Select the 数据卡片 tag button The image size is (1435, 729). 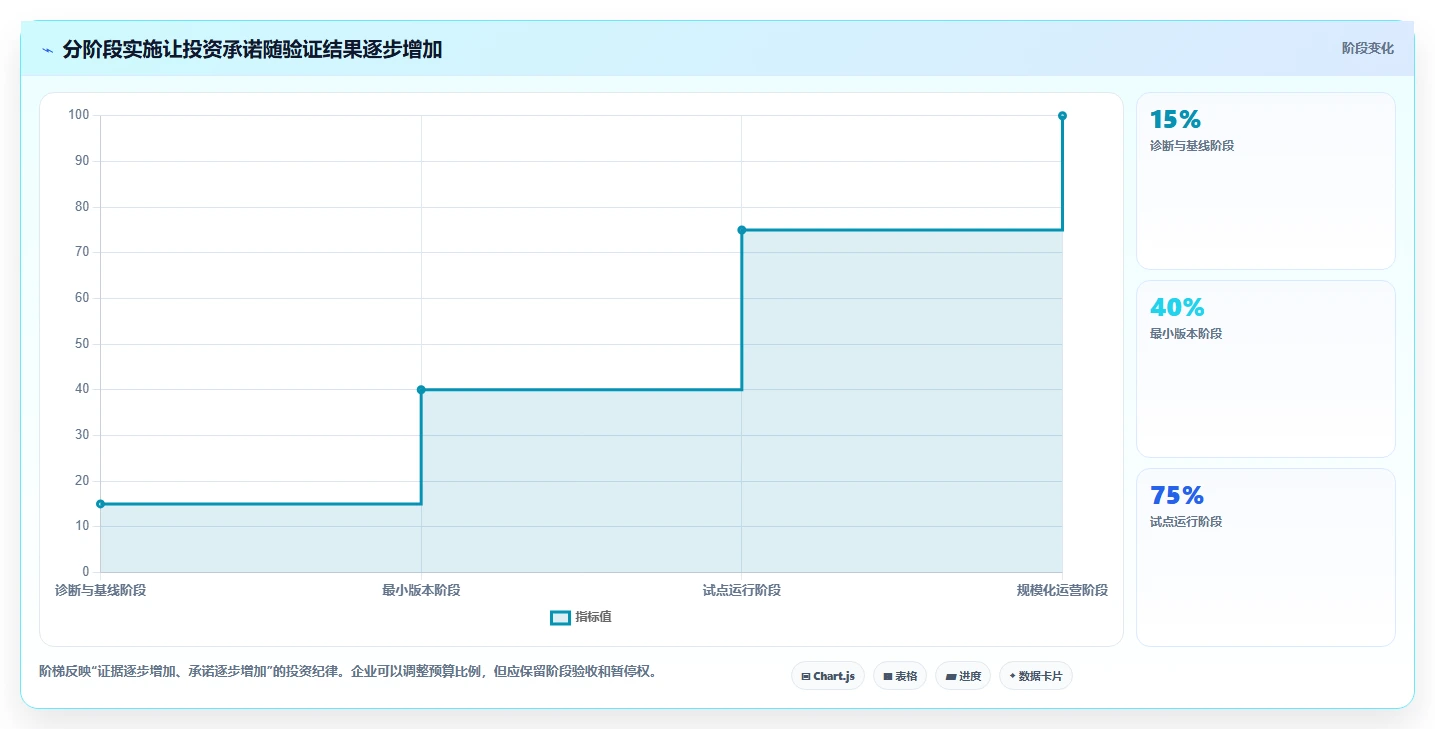[1036, 676]
